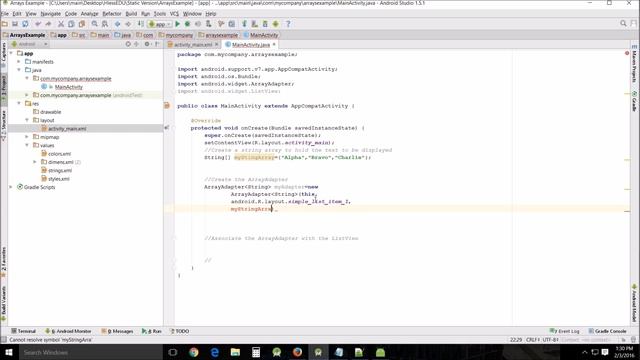Click the Windows Start button
This screenshot has height=360, width=640.
point(8,352)
